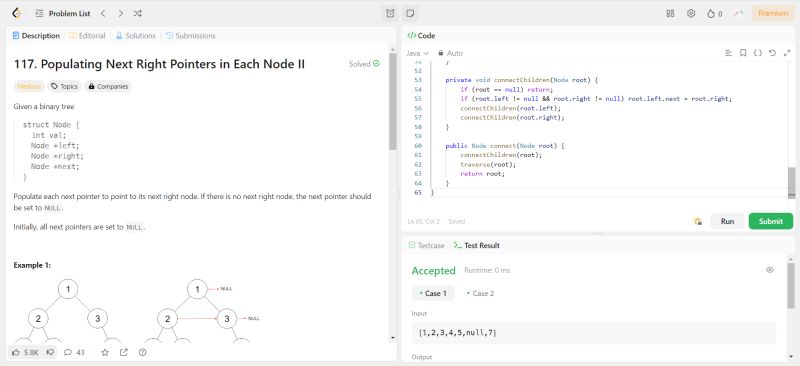Toggle the Auto lock setting
The image size is (800, 366).
(451, 53)
